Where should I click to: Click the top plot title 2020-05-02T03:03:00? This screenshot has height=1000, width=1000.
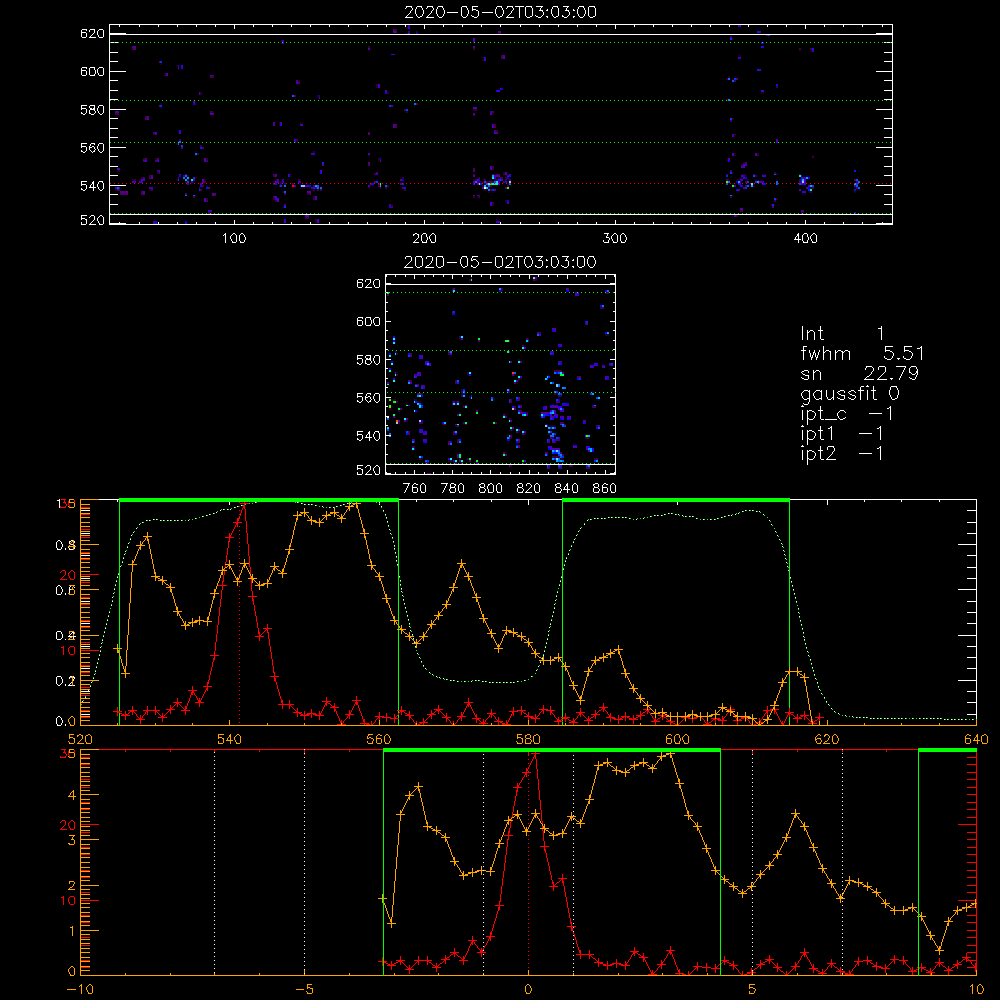[500, 12]
